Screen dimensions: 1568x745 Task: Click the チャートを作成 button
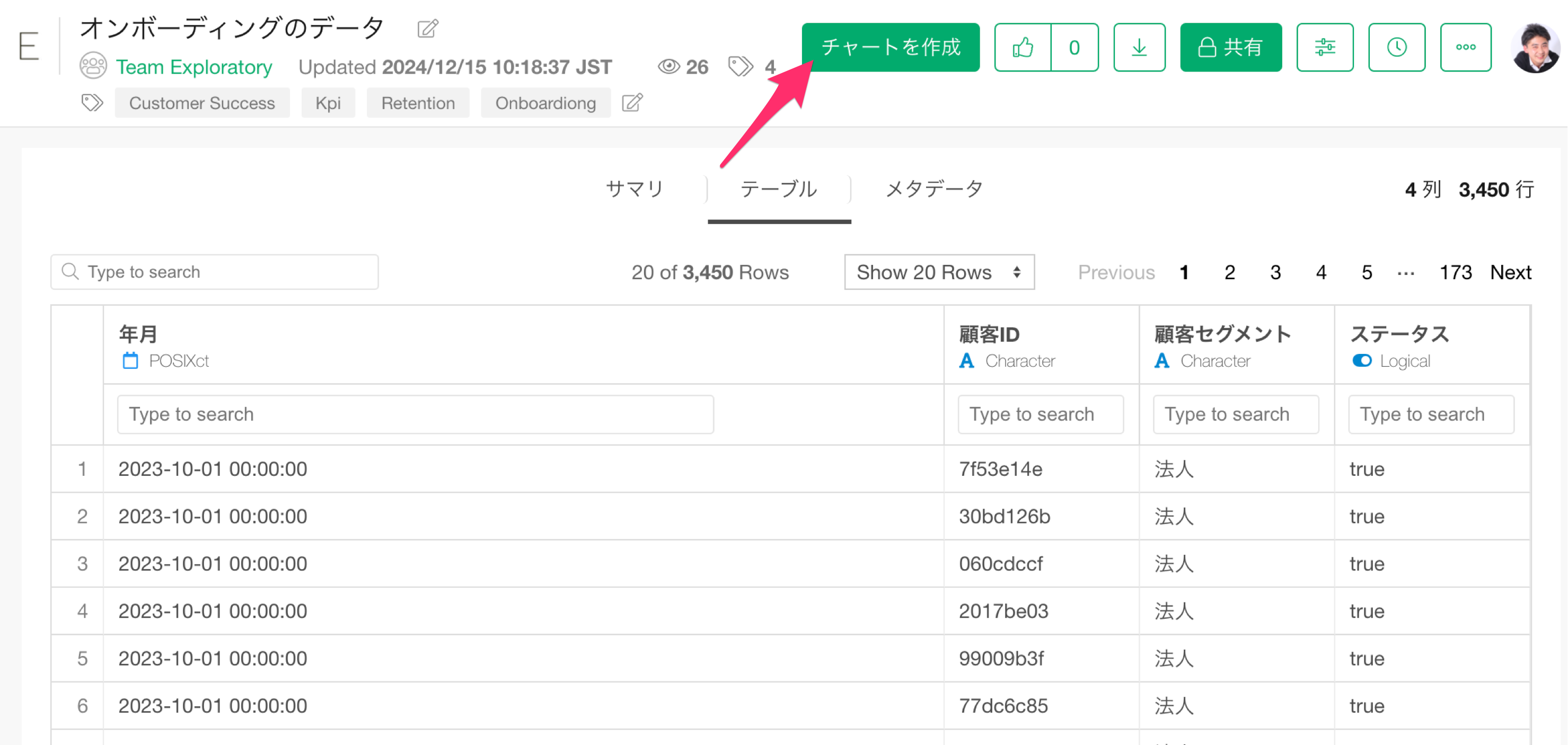tap(890, 48)
